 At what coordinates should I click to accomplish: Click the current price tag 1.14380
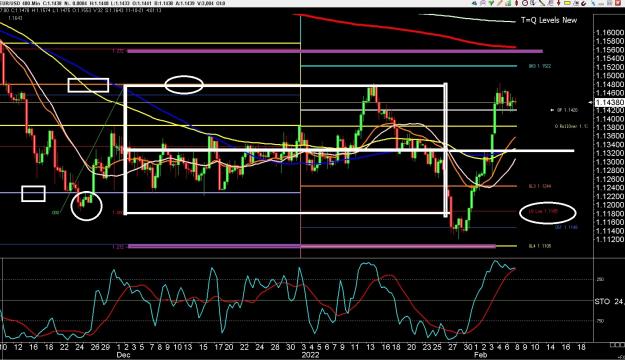609,102
